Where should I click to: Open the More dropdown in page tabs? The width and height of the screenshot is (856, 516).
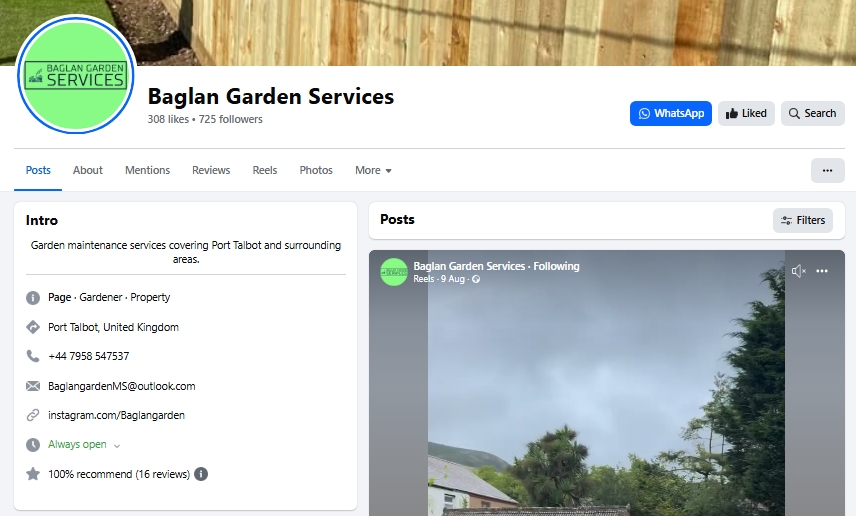373,170
